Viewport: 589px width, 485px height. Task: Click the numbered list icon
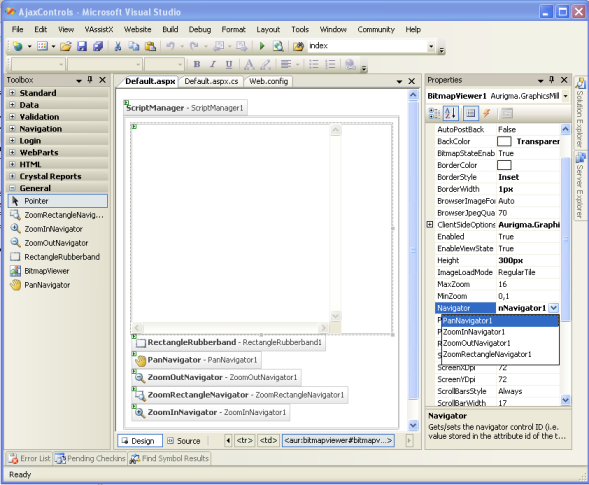(330, 64)
